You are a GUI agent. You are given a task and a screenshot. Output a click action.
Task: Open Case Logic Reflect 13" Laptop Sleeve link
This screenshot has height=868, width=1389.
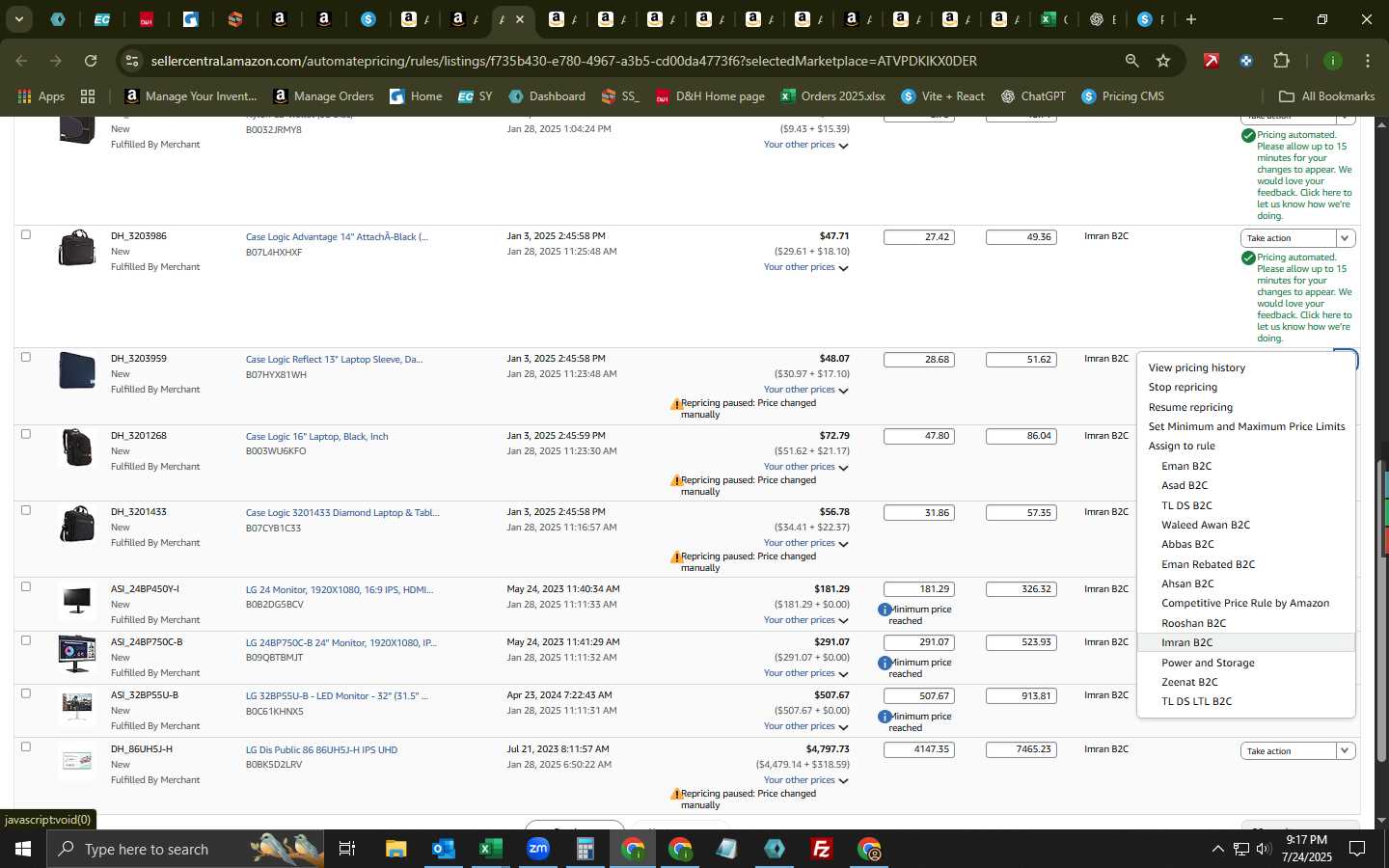[334, 359]
